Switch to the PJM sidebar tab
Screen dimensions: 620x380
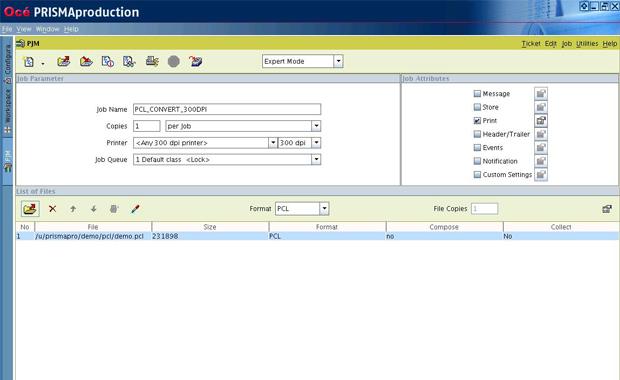coord(8,161)
